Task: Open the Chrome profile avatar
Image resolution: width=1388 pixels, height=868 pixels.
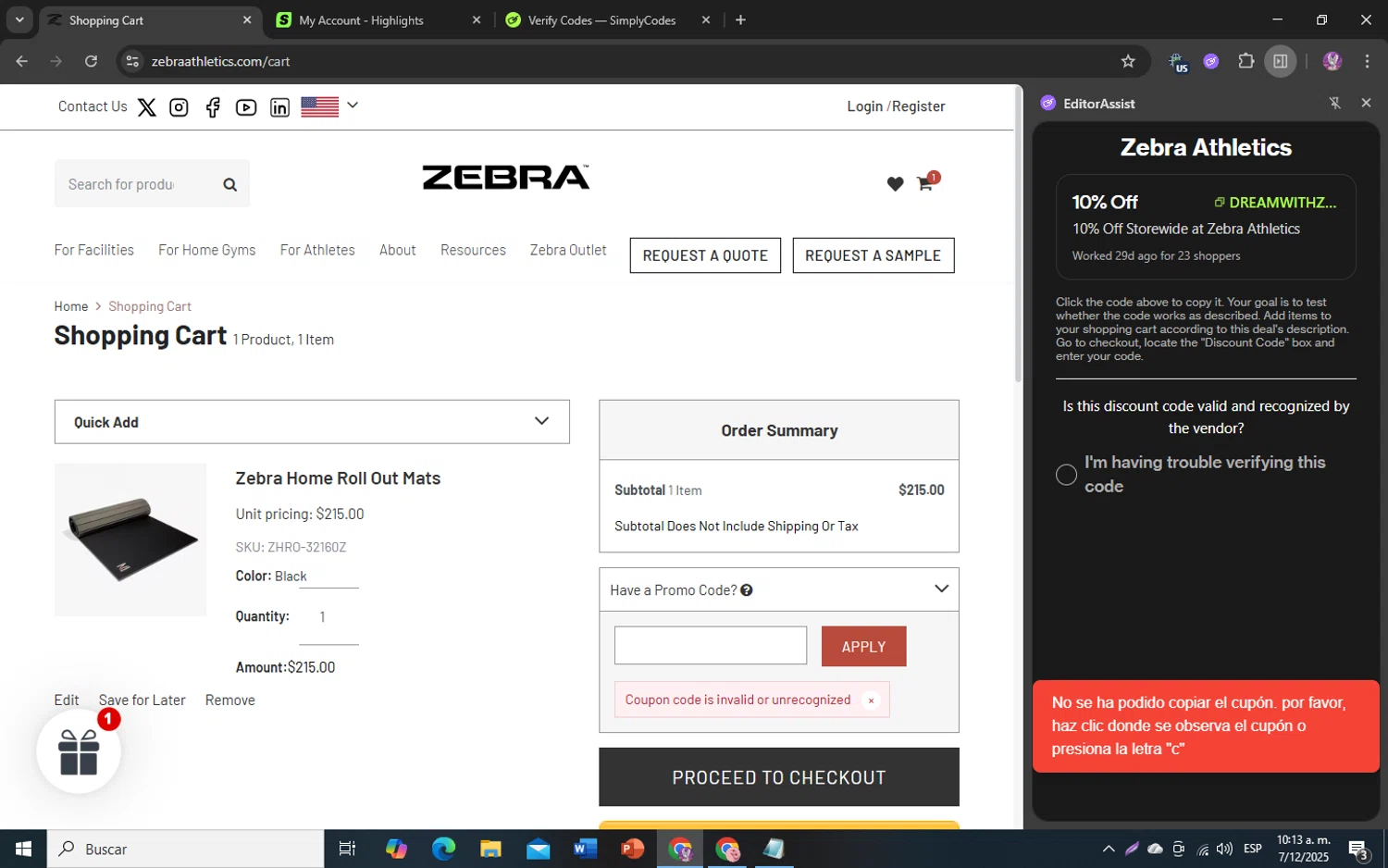Action: [1332, 61]
